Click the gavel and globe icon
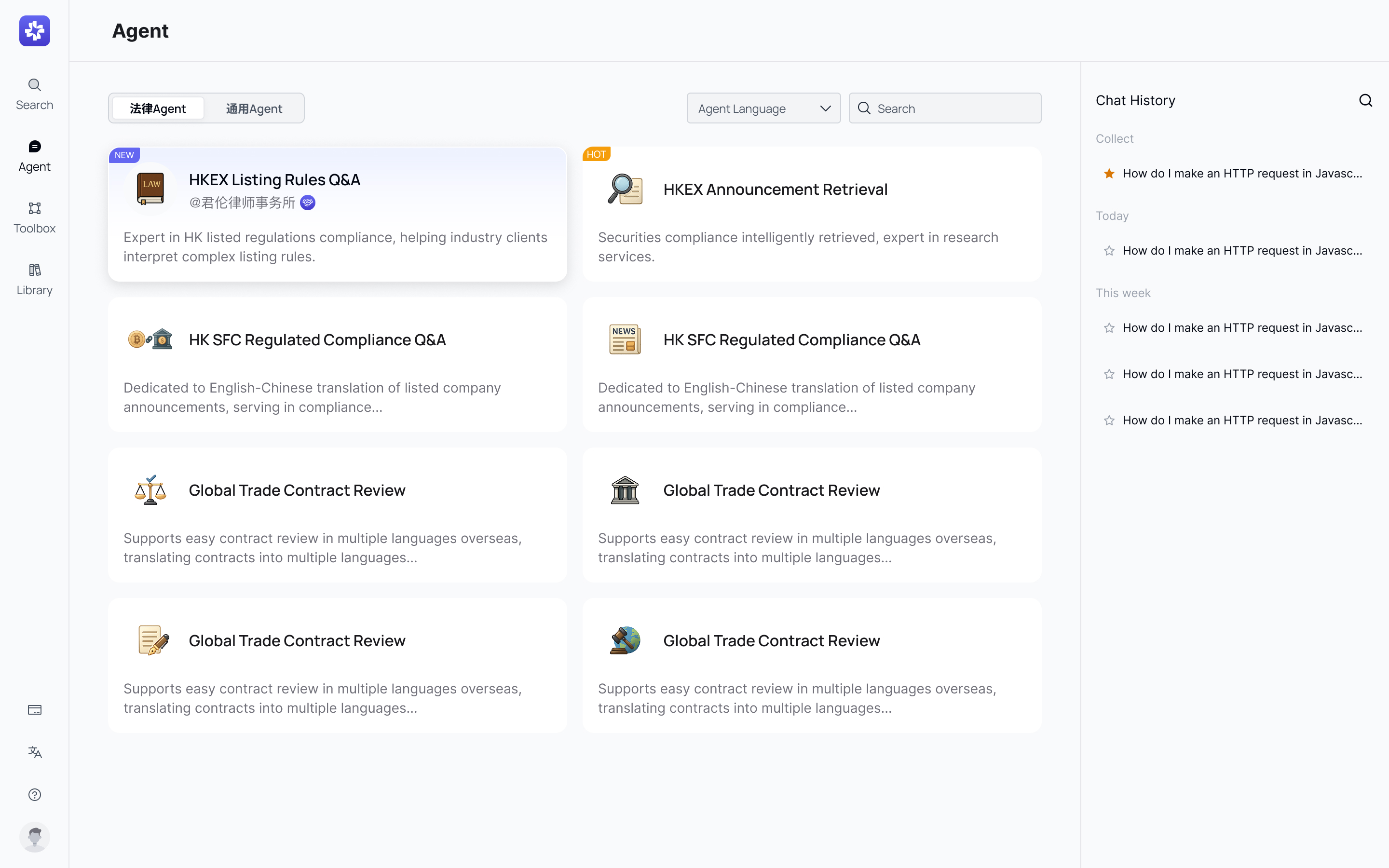 tap(625, 640)
